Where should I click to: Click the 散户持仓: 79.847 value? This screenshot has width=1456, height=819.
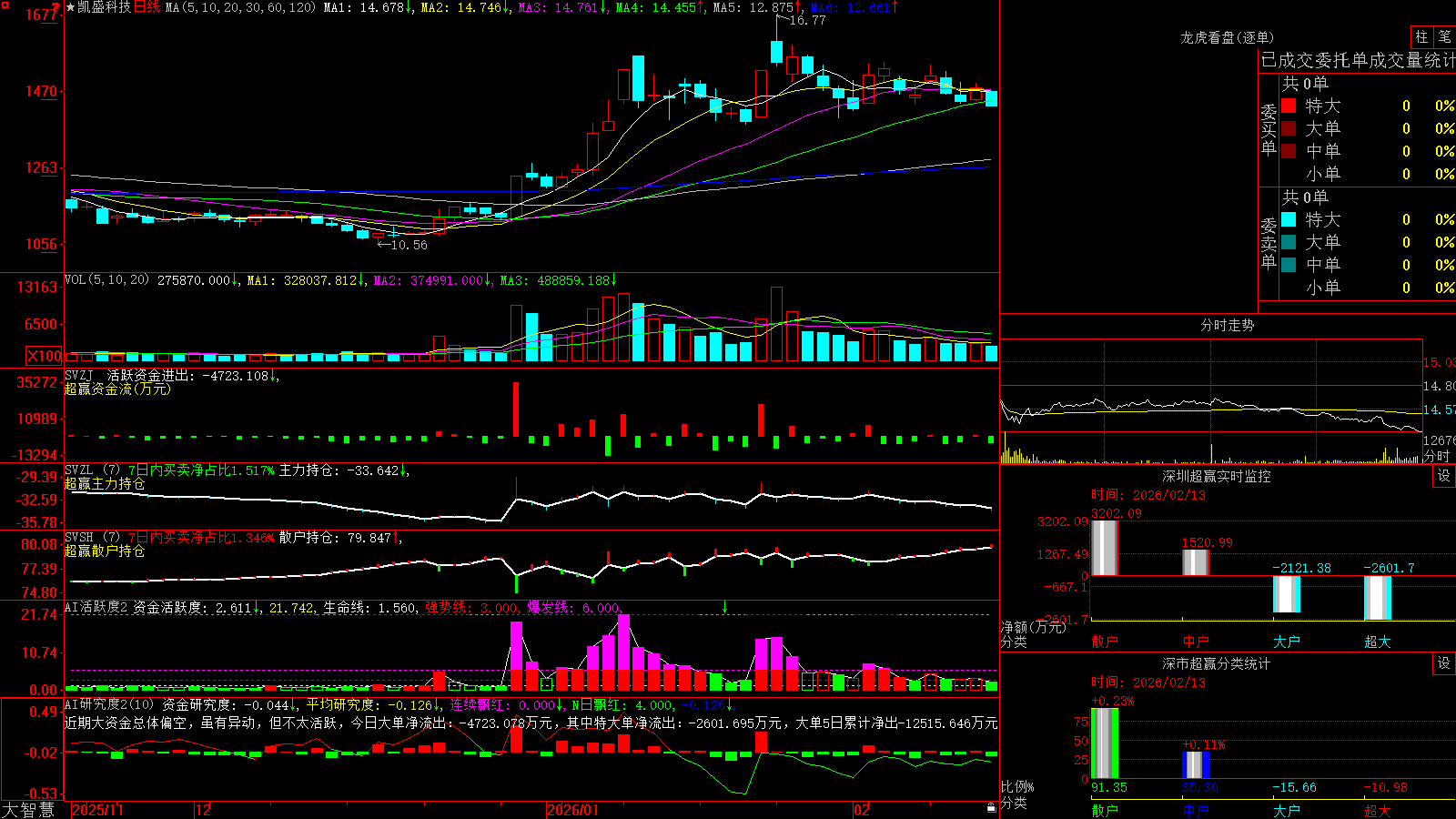tap(339, 538)
